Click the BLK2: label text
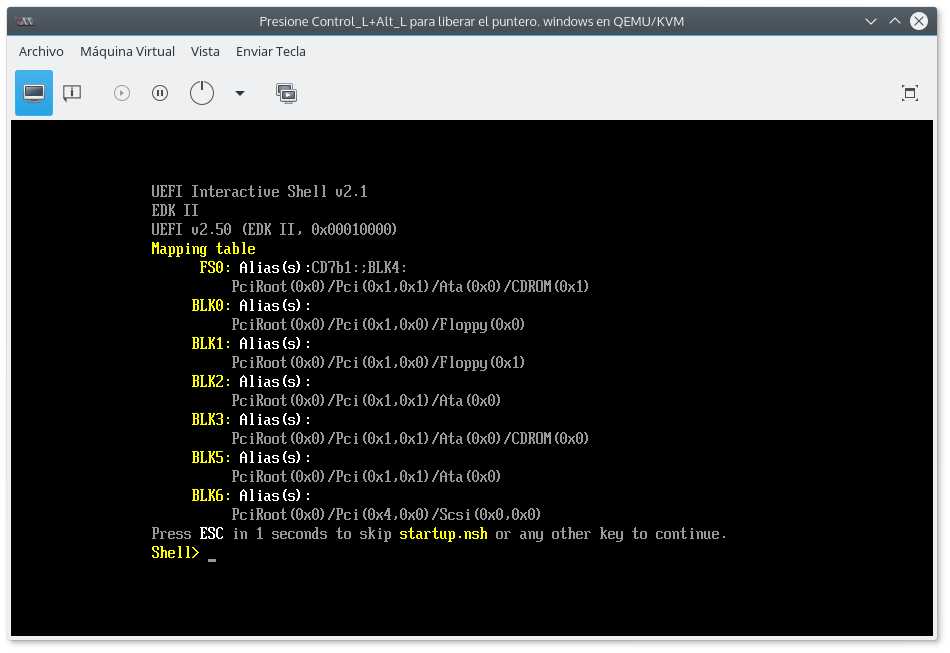This screenshot has width=950, height=653. [x=211, y=382]
